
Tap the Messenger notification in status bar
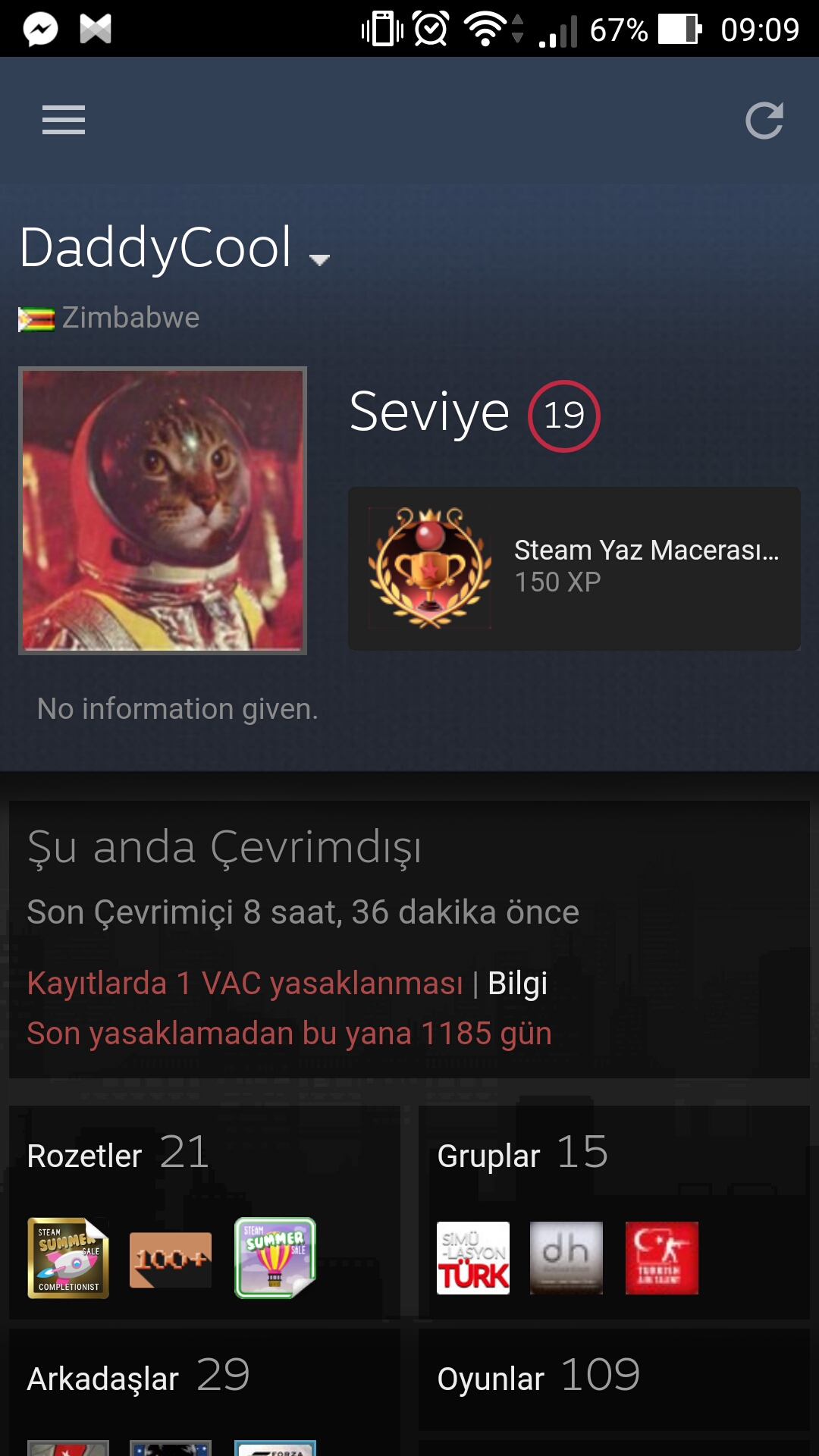(x=41, y=30)
